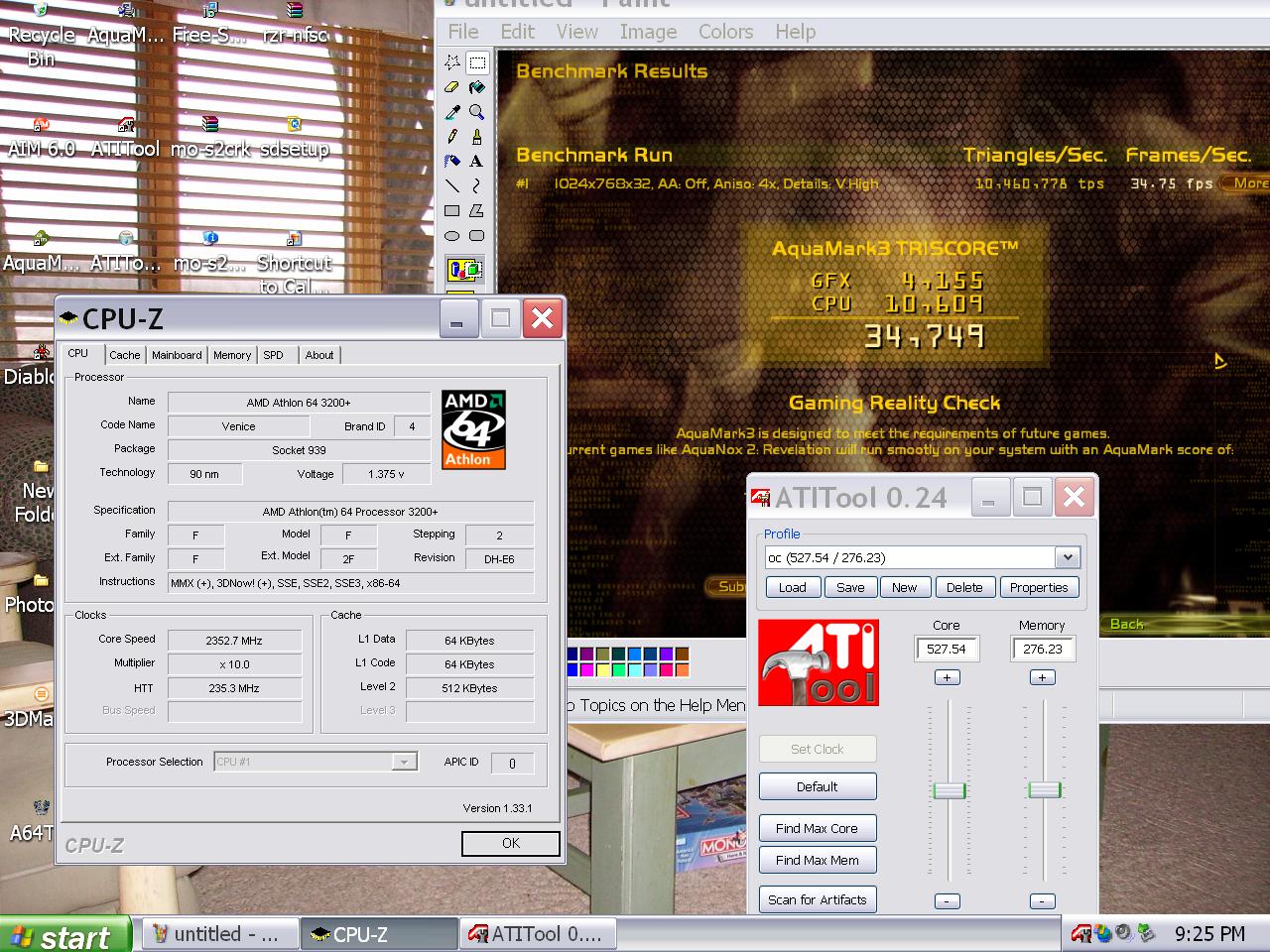The image size is (1270, 952).
Task: Click the OK button in CPU-Z
Action: point(510,843)
